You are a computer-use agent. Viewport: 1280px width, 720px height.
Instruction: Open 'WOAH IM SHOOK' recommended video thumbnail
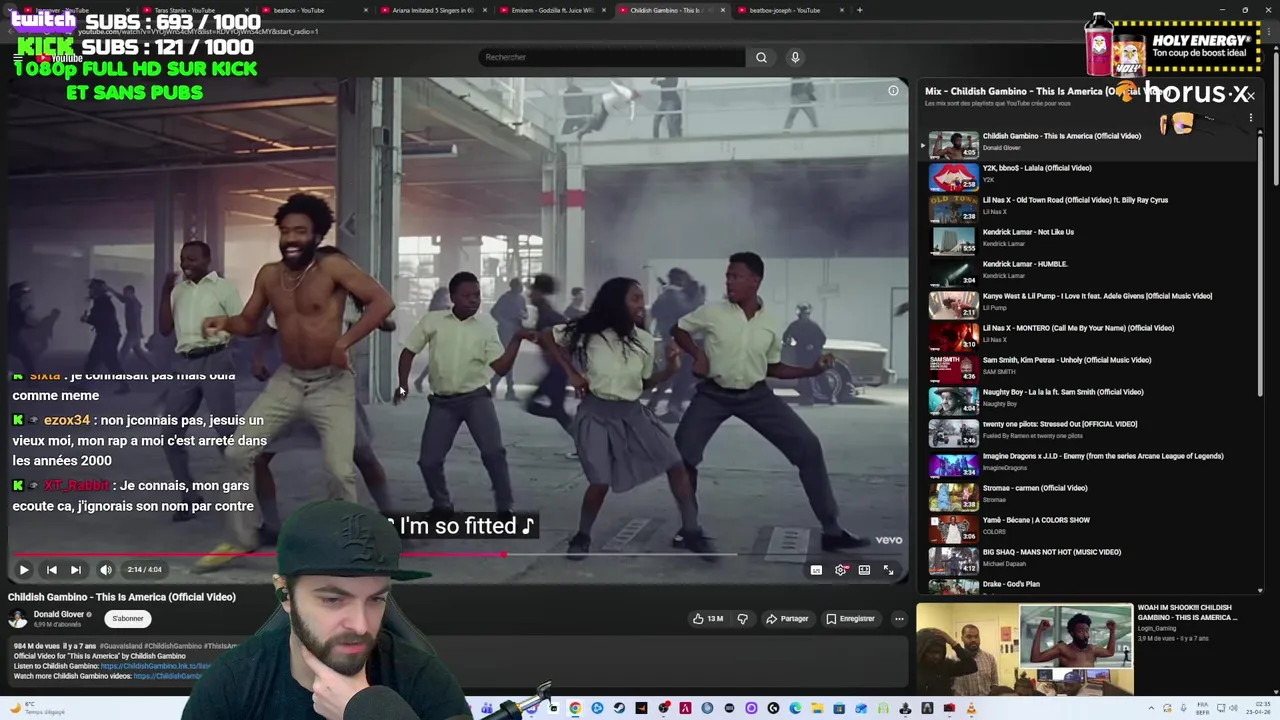1025,648
